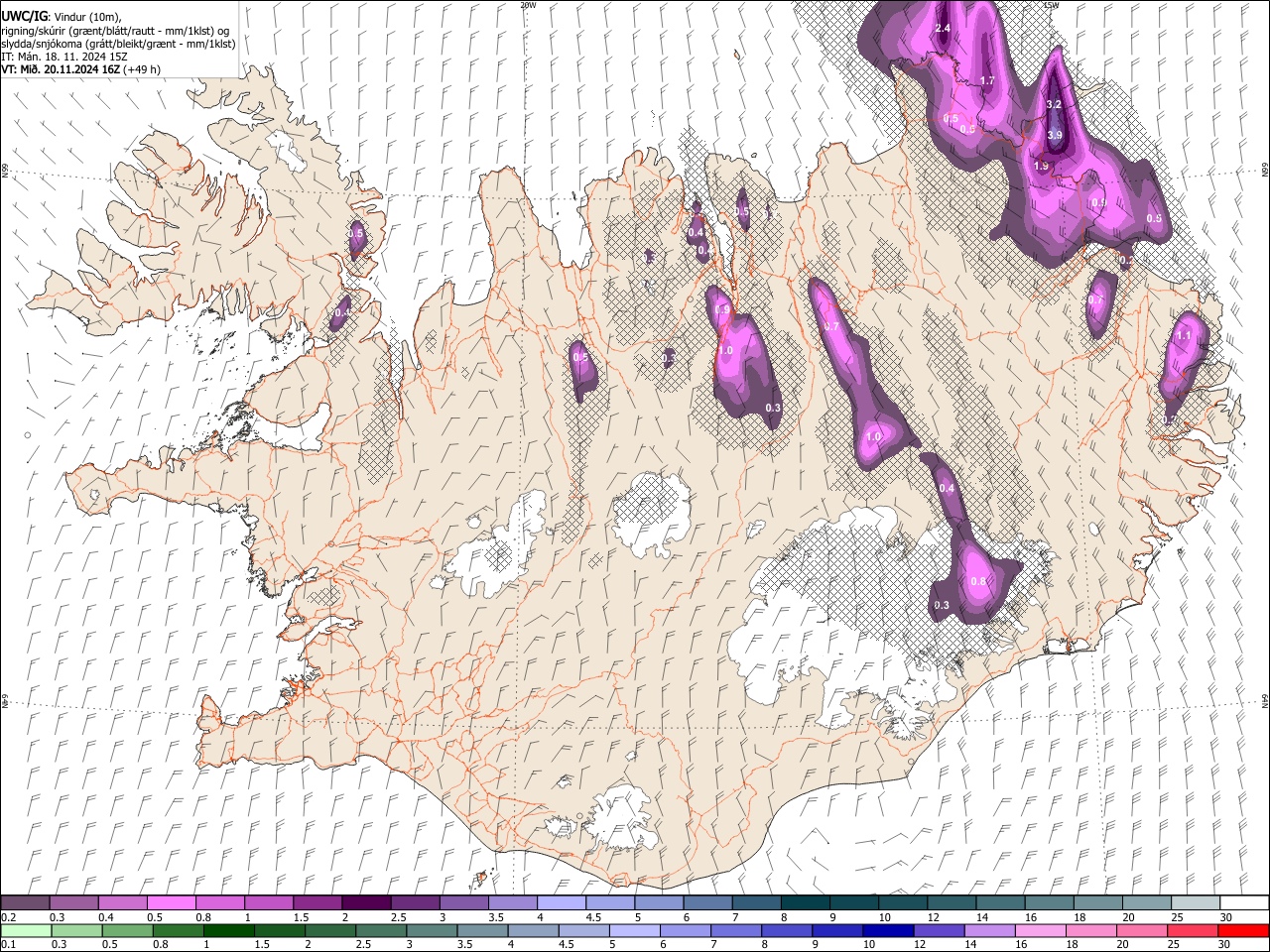1270x952 pixels.
Task: Click the 2.4 snowfall value on the map
Action: coord(943,28)
